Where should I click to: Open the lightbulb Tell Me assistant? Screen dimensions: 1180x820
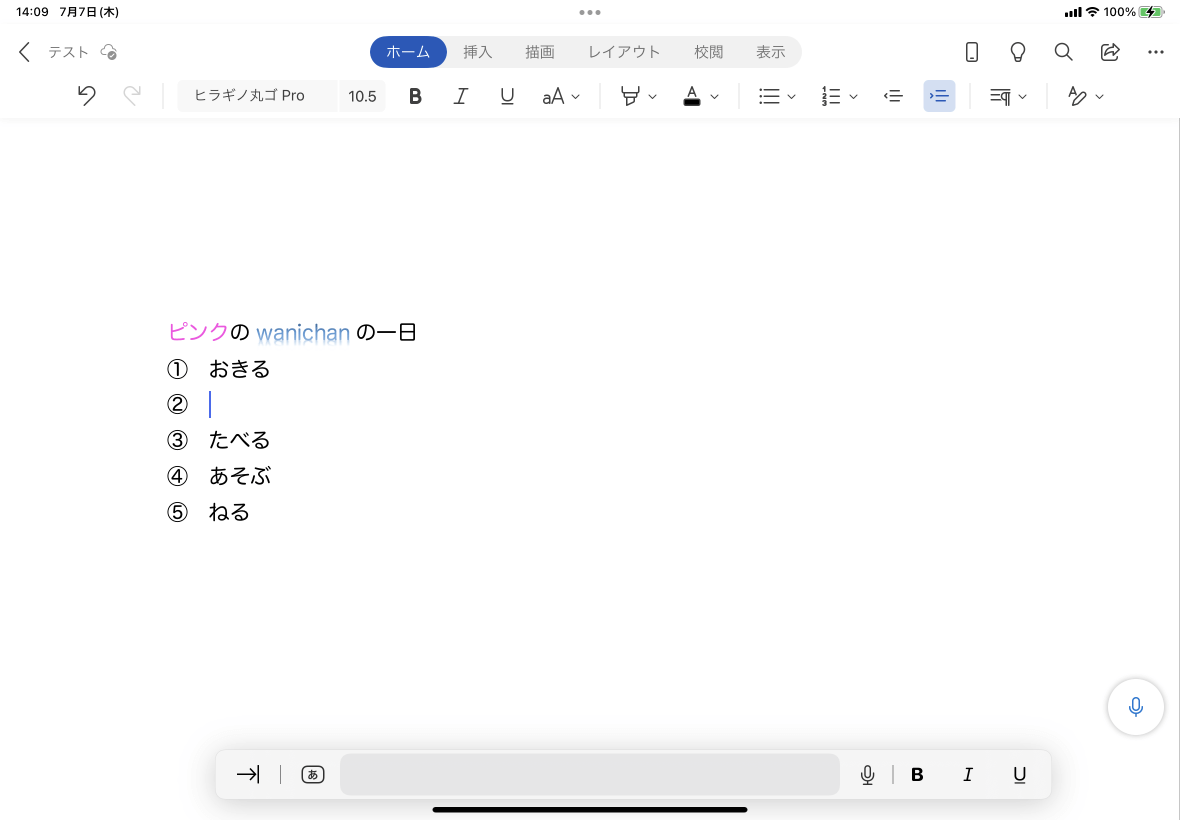pyautogui.click(x=1017, y=52)
